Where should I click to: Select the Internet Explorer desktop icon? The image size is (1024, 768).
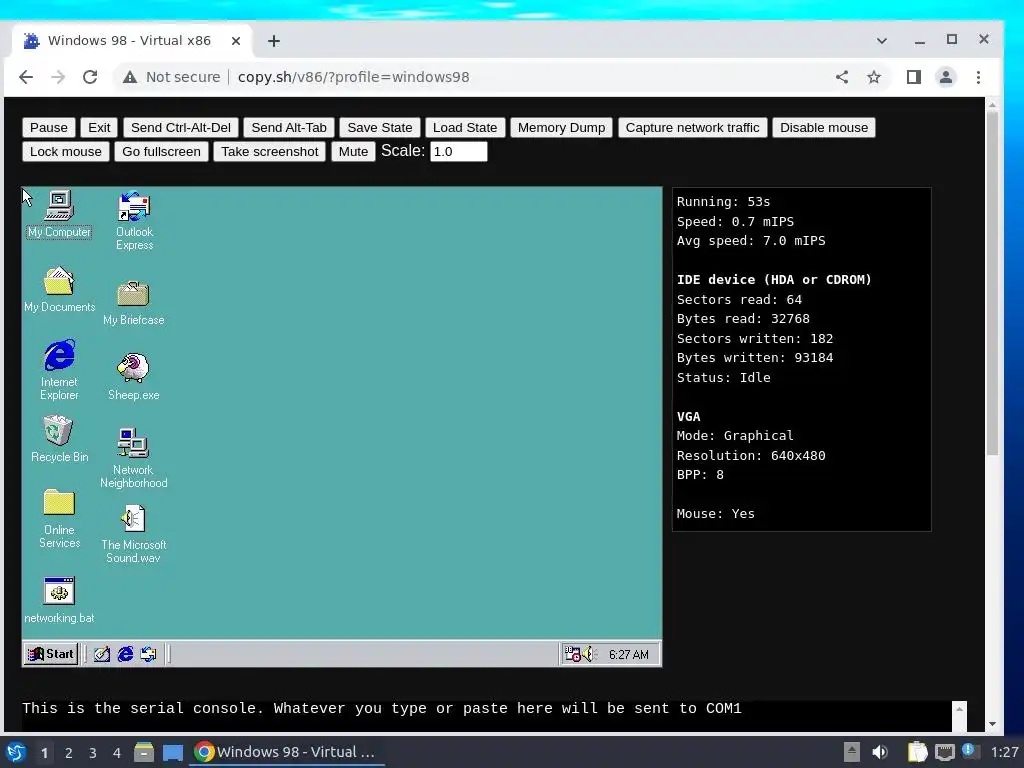click(59, 370)
